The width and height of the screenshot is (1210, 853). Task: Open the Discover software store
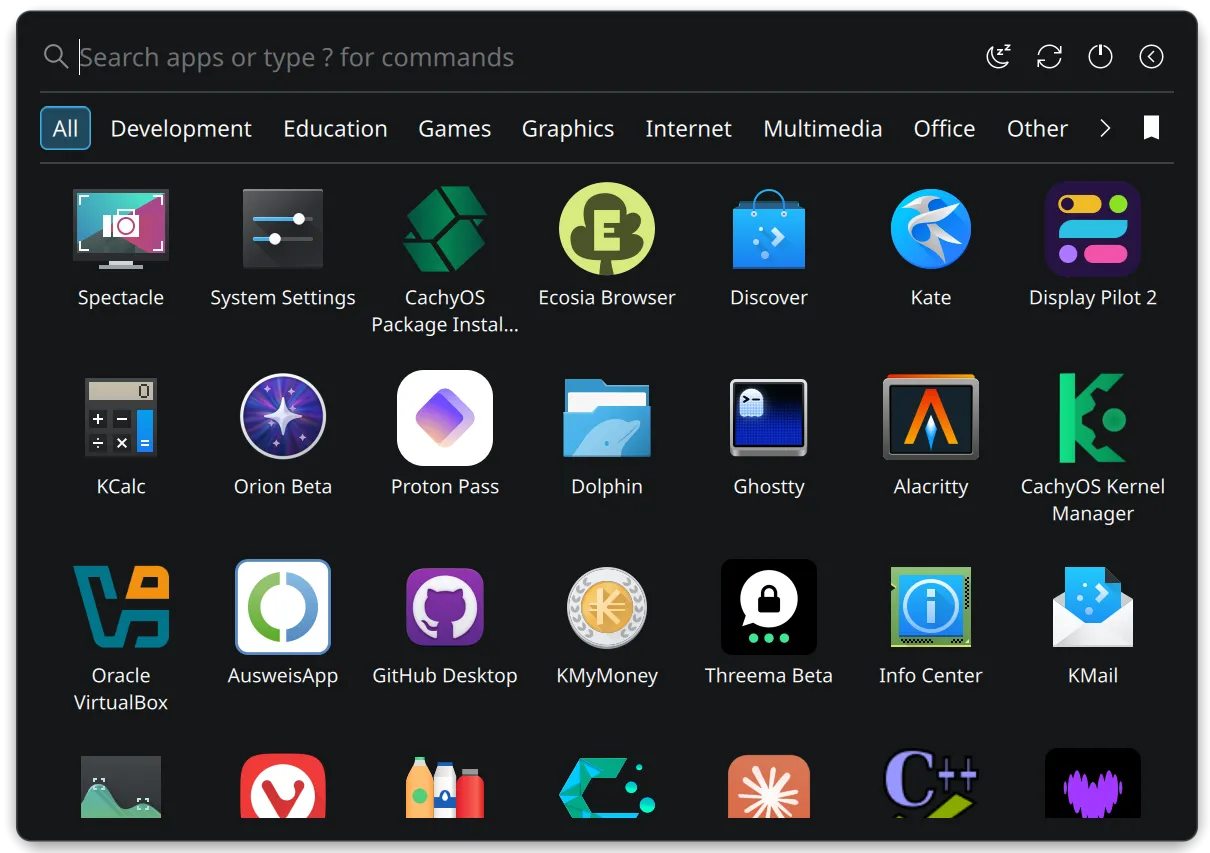(x=769, y=229)
